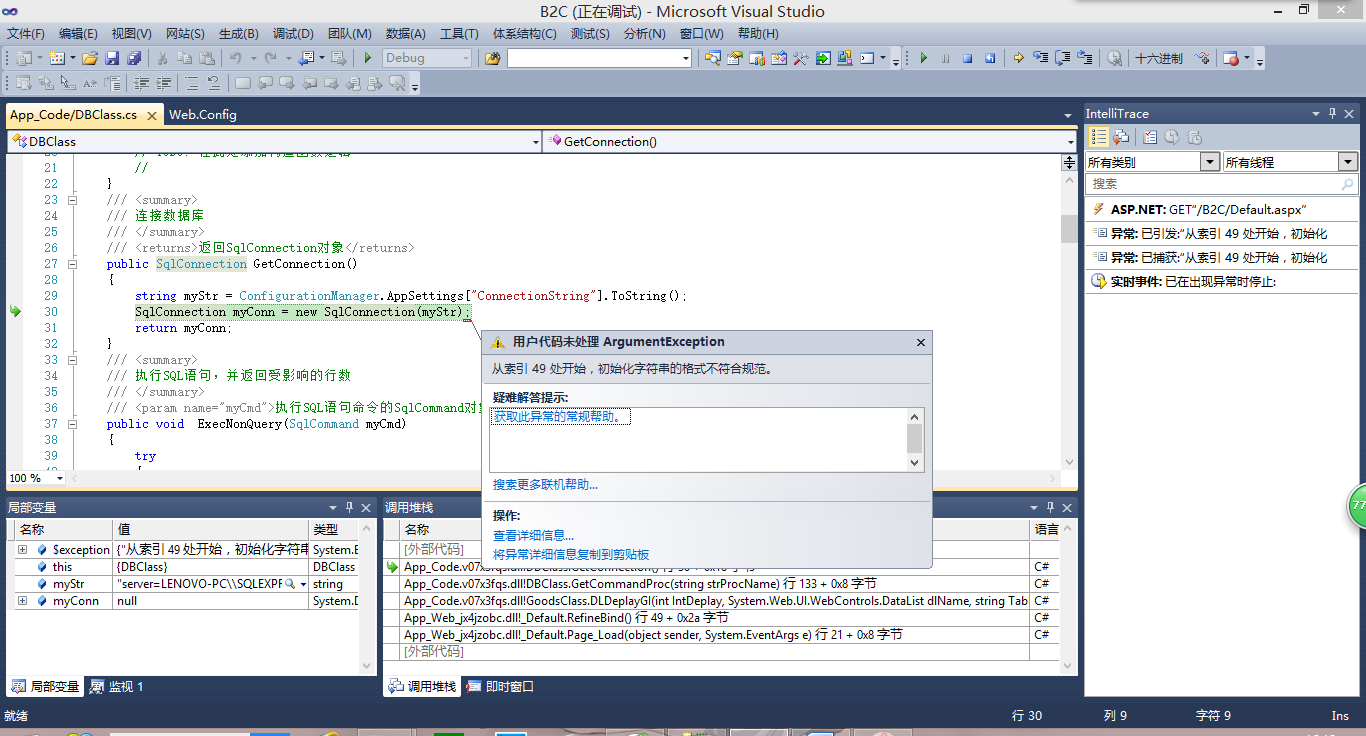Collapse the ExecNonQuery outline at line 37
The width and height of the screenshot is (1366, 736).
tap(72, 424)
